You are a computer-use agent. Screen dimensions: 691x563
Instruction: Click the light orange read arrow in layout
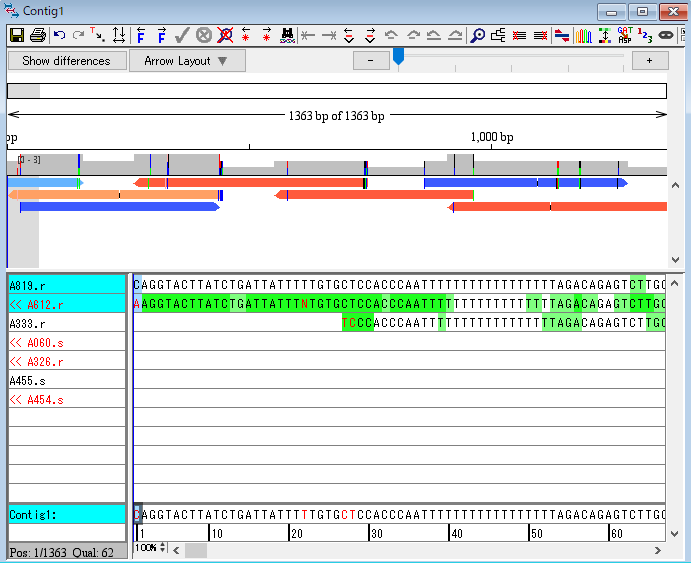coord(114,194)
